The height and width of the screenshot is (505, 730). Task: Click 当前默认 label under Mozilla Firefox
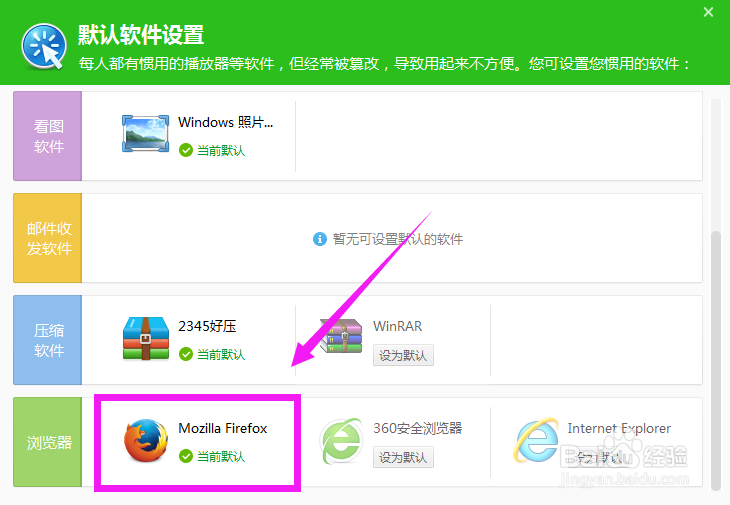221,456
